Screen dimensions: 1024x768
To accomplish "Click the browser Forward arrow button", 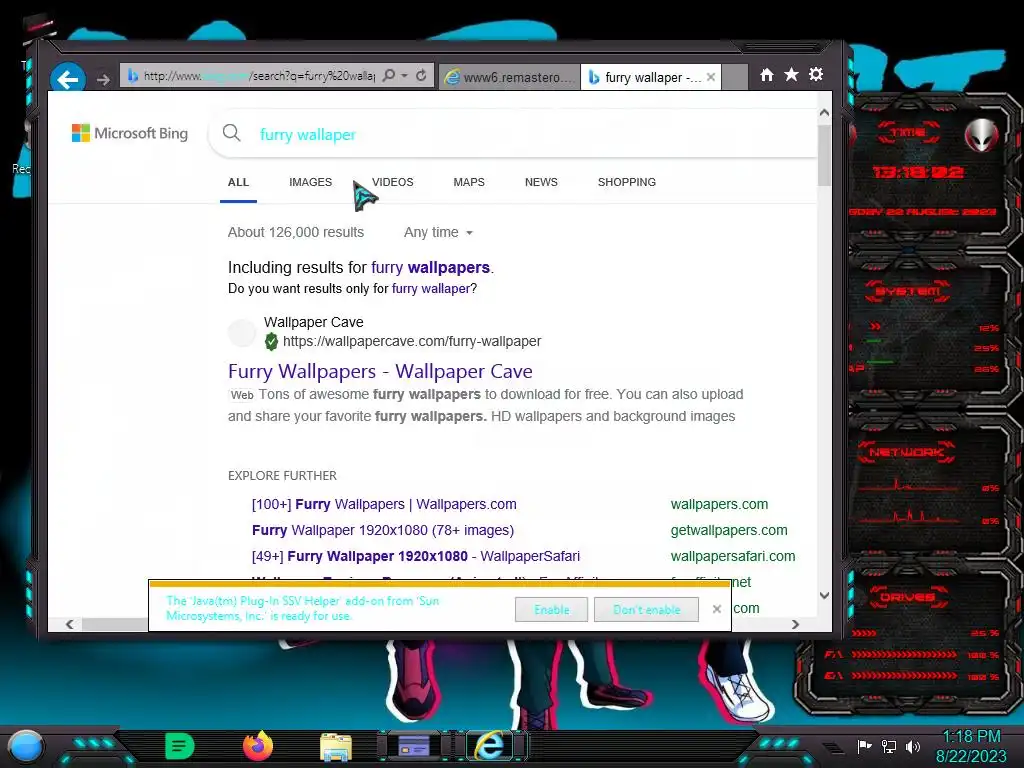I will tap(103, 80).
